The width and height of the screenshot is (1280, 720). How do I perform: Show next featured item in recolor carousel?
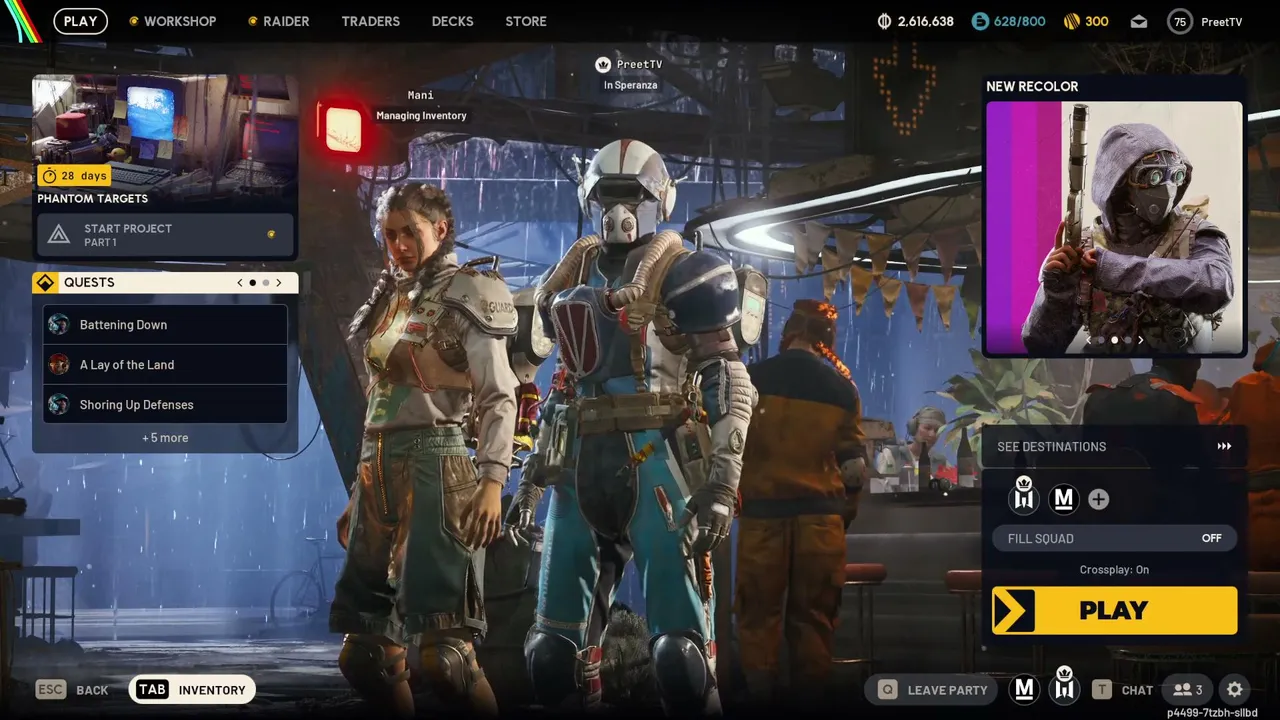pyautogui.click(x=1141, y=340)
